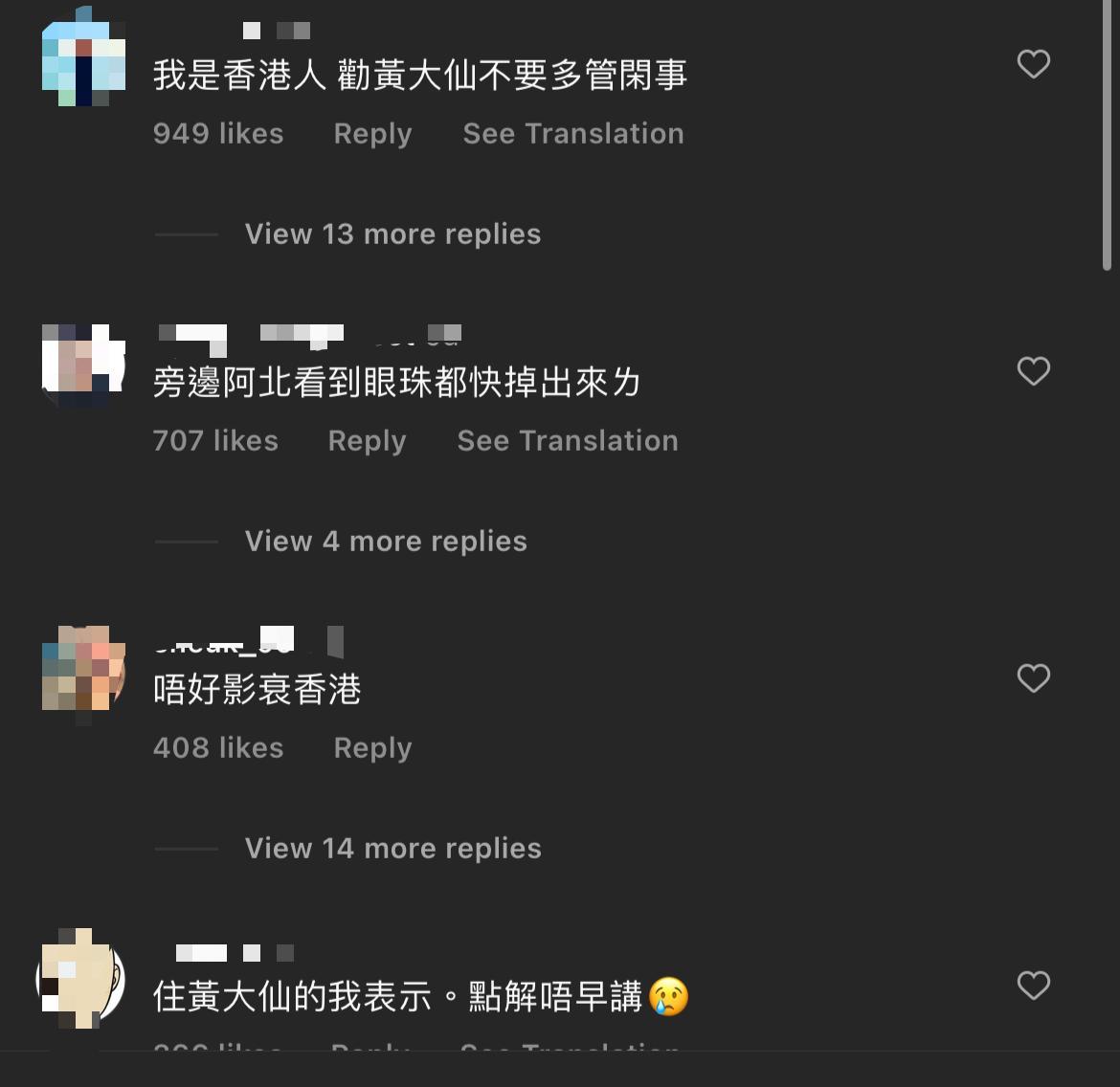This screenshot has width=1120, height=1087.
Task: Like the comment with 707 likes
Action: [1033, 371]
